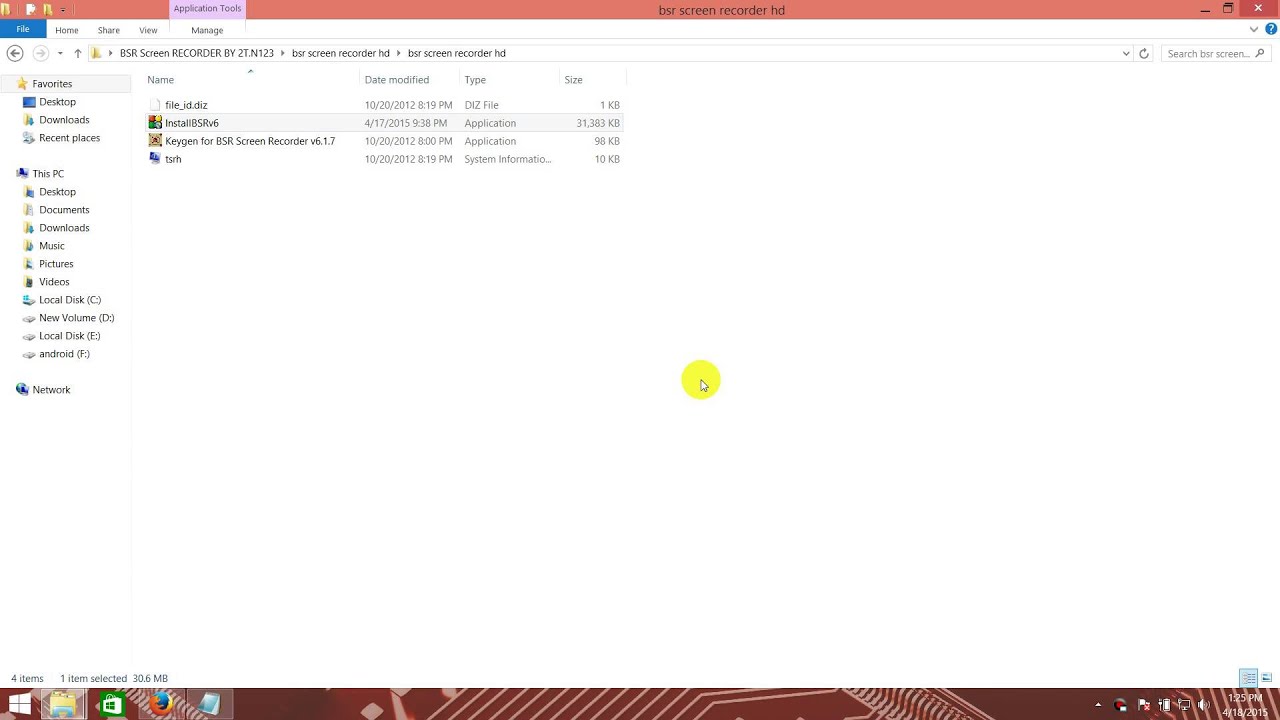Select the Manage tab under Application Tools

pyautogui.click(x=207, y=30)
